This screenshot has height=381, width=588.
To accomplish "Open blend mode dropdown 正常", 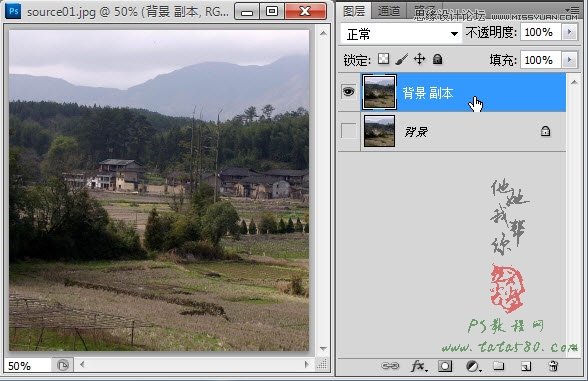I will 401,34.
